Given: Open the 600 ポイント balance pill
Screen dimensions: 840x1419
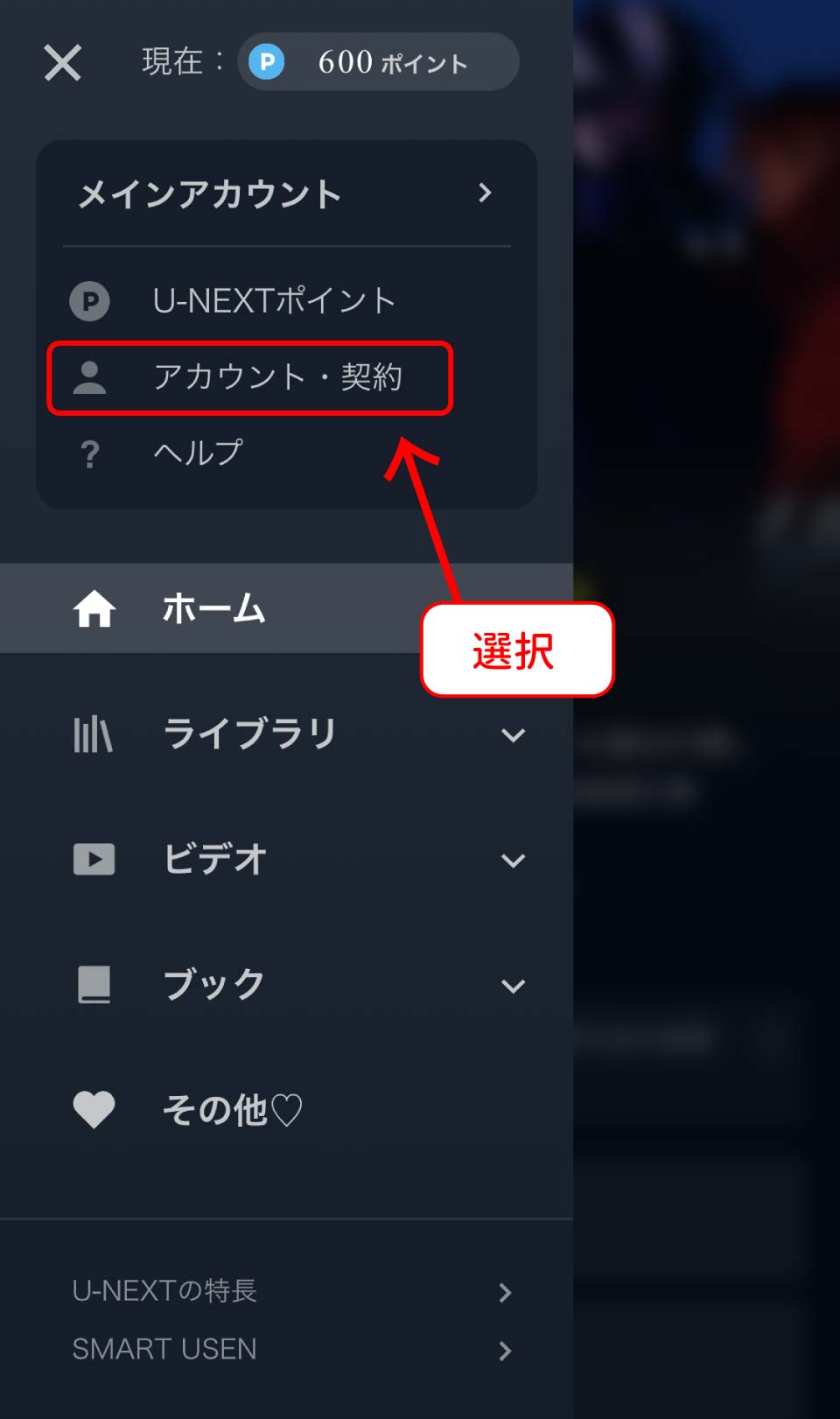Looking at the screenshot, I should [x=378, y=61].
